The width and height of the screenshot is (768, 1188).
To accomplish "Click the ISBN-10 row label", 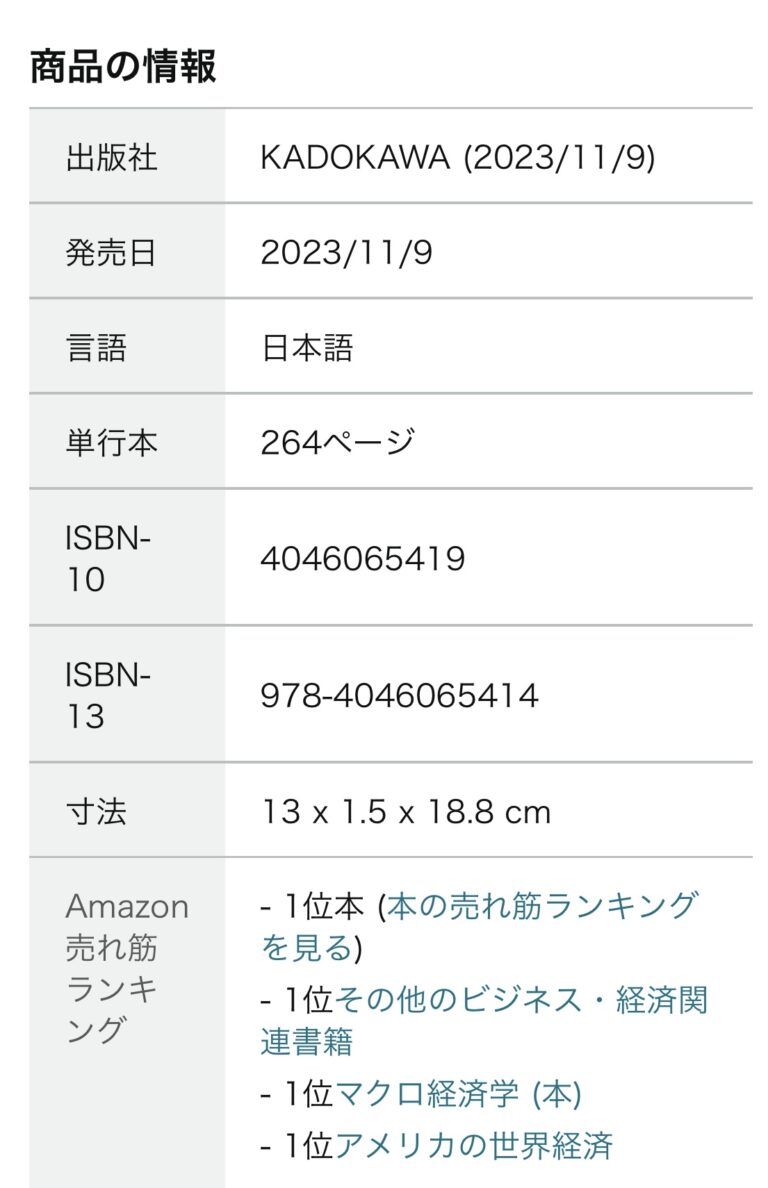I will pos(107,559).
